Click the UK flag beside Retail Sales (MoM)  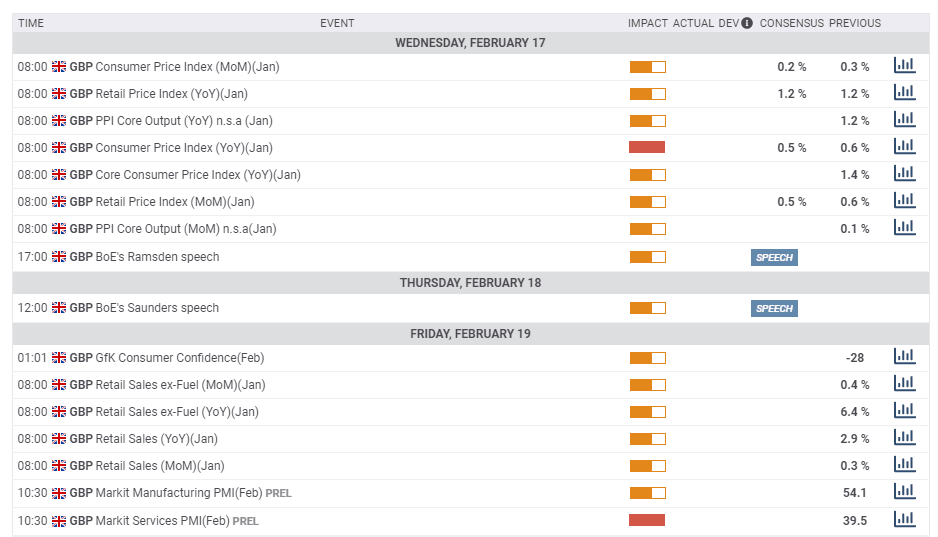click(x=59, y=466)
